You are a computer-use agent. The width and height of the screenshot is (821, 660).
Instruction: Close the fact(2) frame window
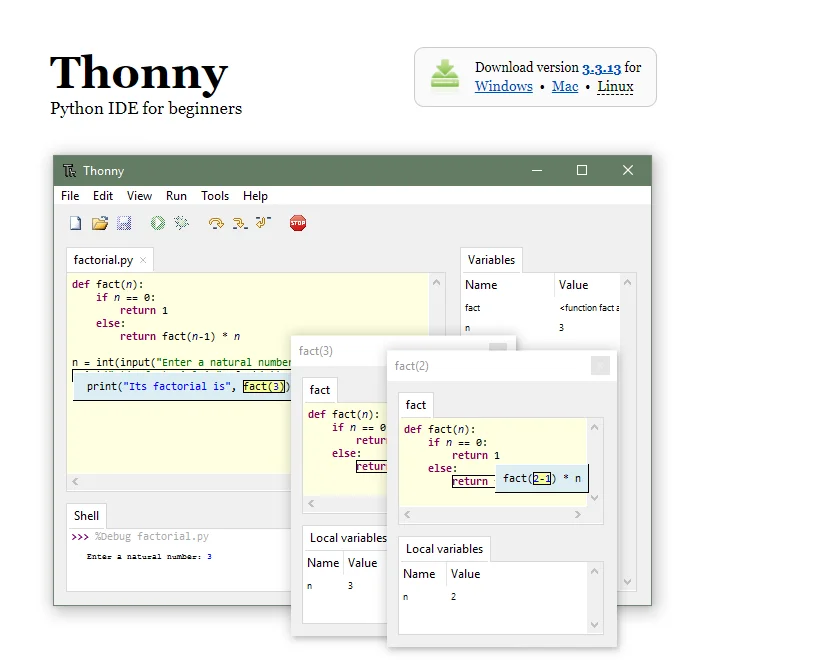[x=600, y=365]
